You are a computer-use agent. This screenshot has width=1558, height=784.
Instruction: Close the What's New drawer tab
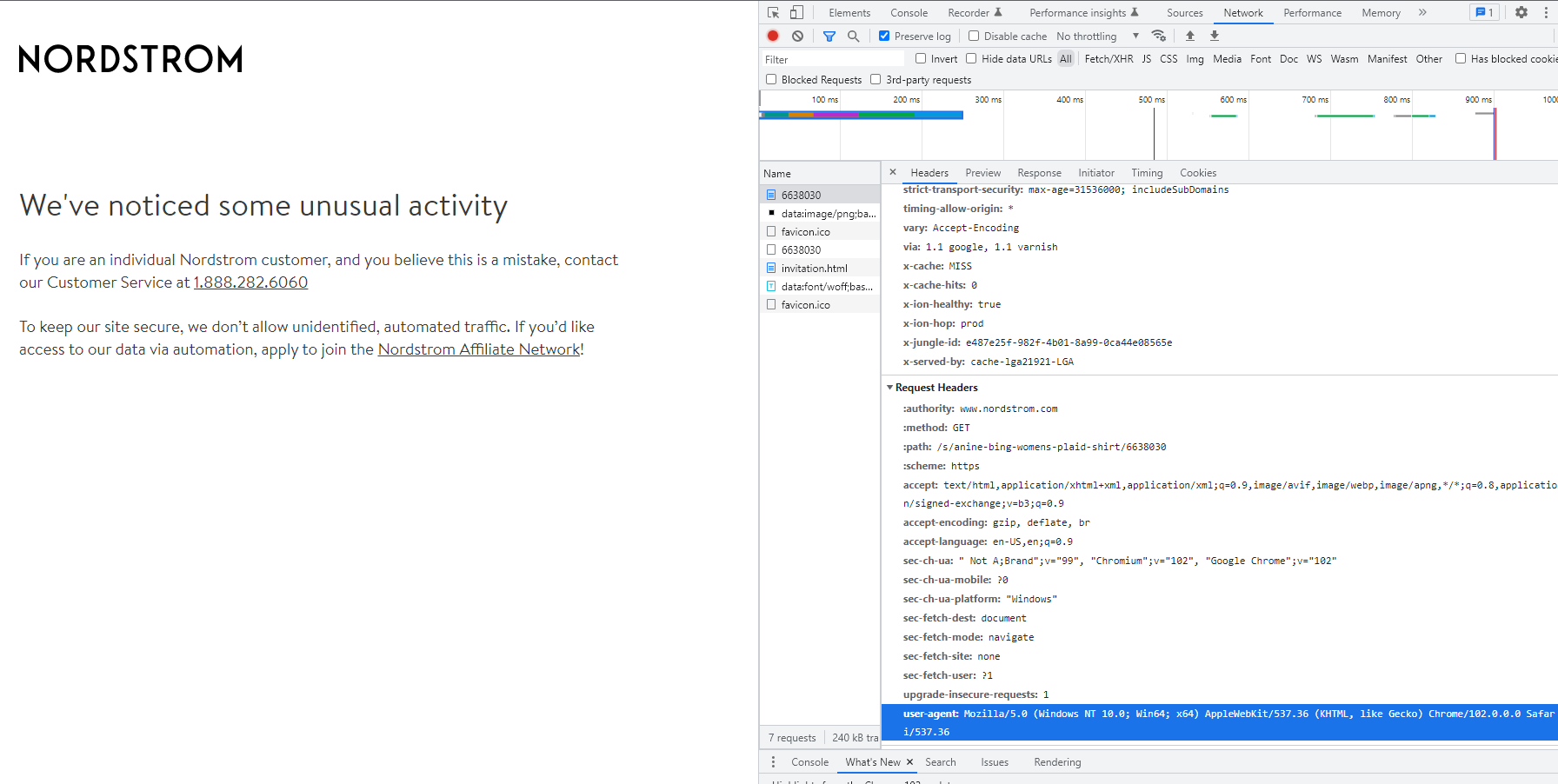click(910, 762)
